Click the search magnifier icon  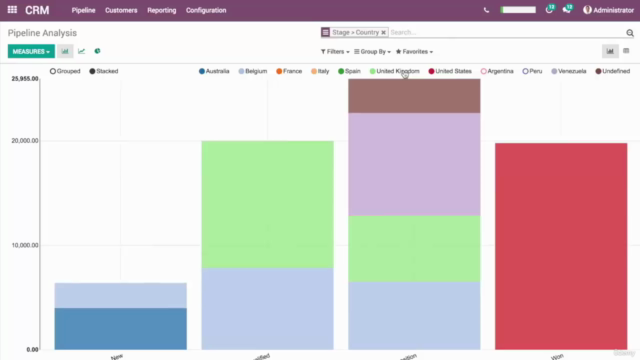[x=630, y=33]
